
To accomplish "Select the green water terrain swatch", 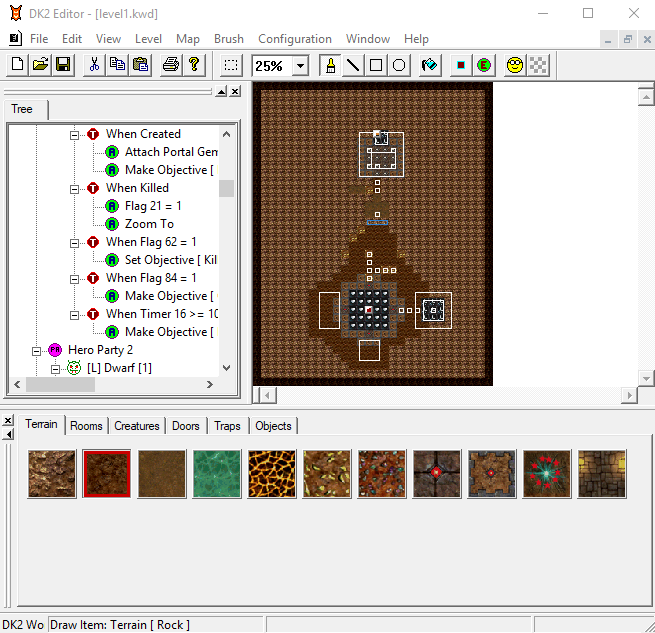I will 217,474.
